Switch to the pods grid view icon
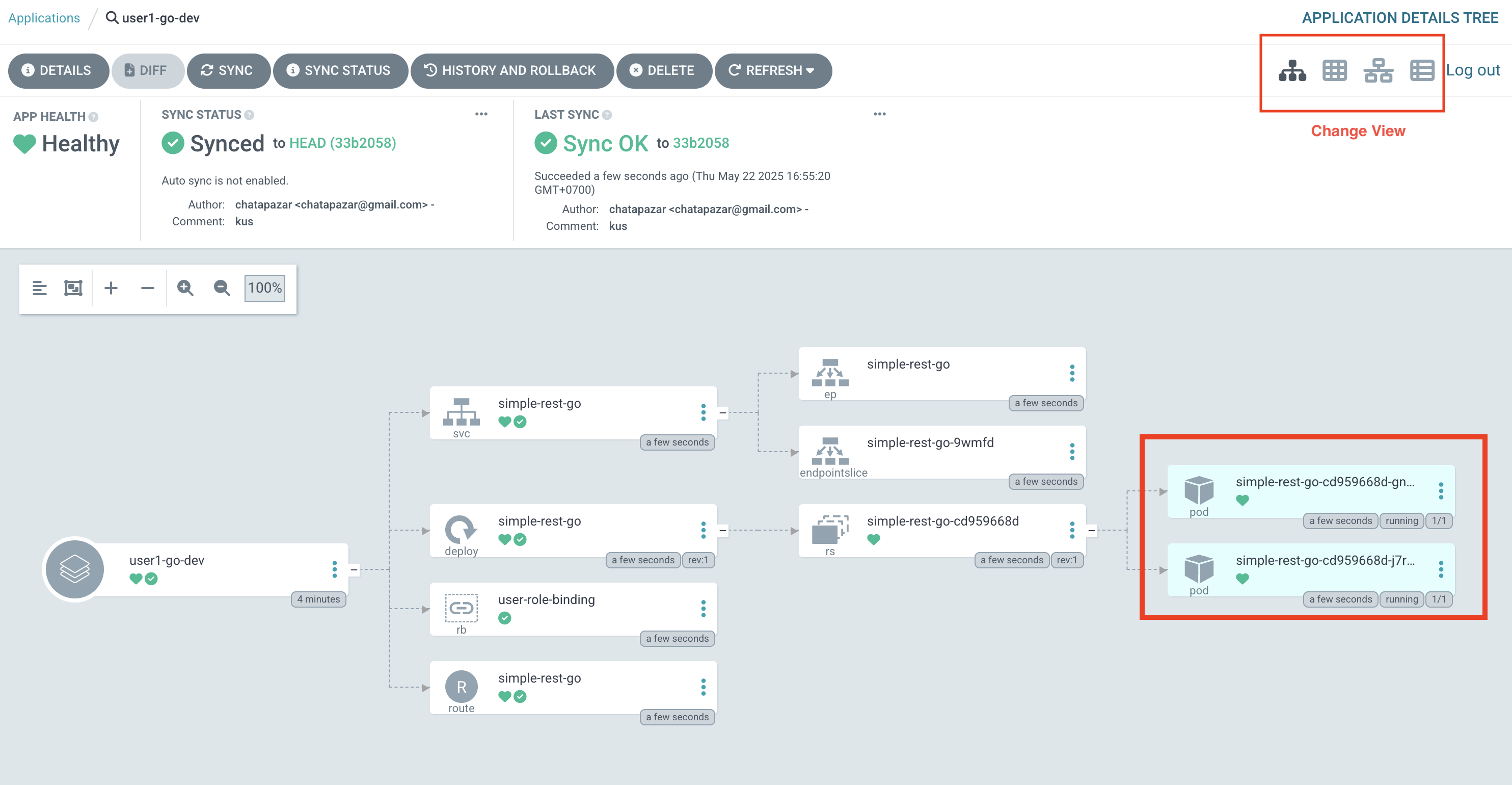This screenshot has height=785, width=1512. (1334, 70)
